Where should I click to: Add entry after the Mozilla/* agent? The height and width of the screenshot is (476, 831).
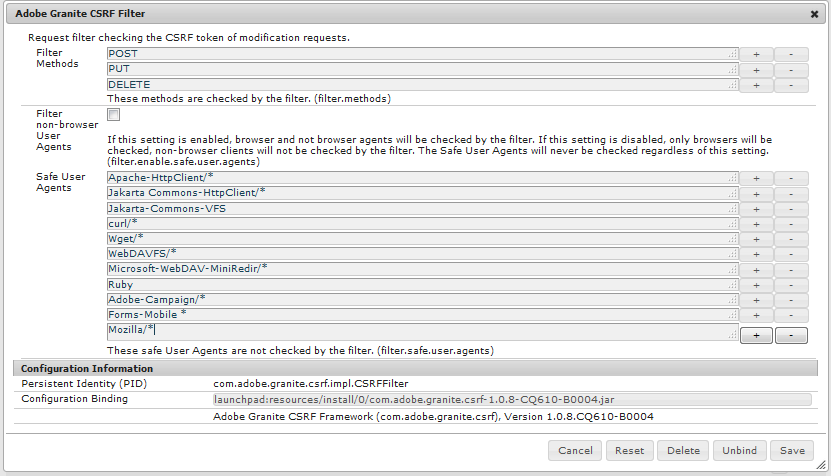(756, 336)
